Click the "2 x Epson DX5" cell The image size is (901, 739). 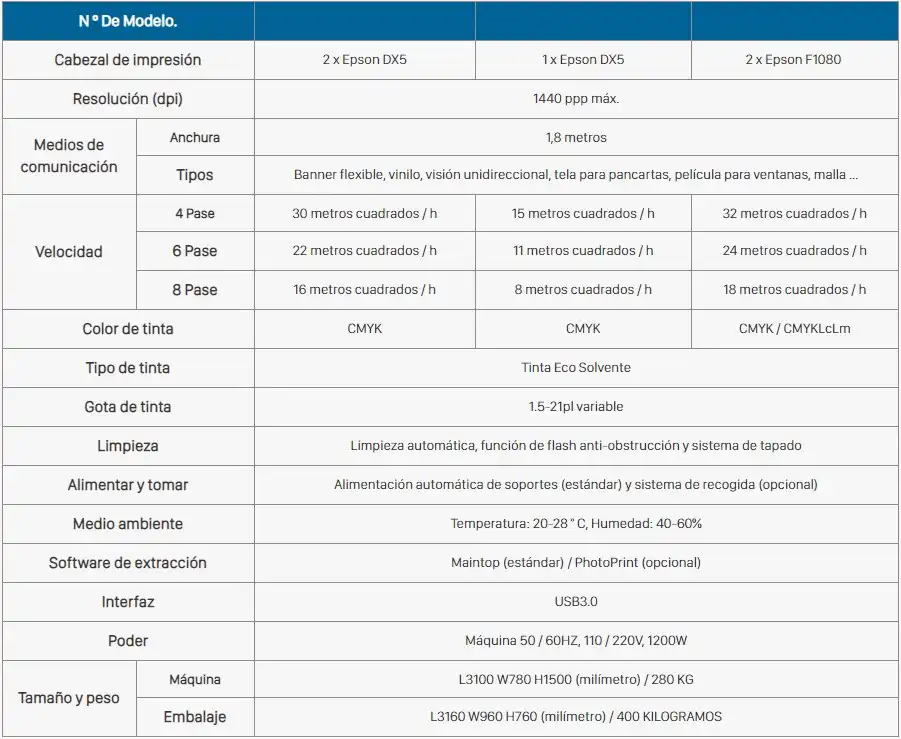pos(364,60)
